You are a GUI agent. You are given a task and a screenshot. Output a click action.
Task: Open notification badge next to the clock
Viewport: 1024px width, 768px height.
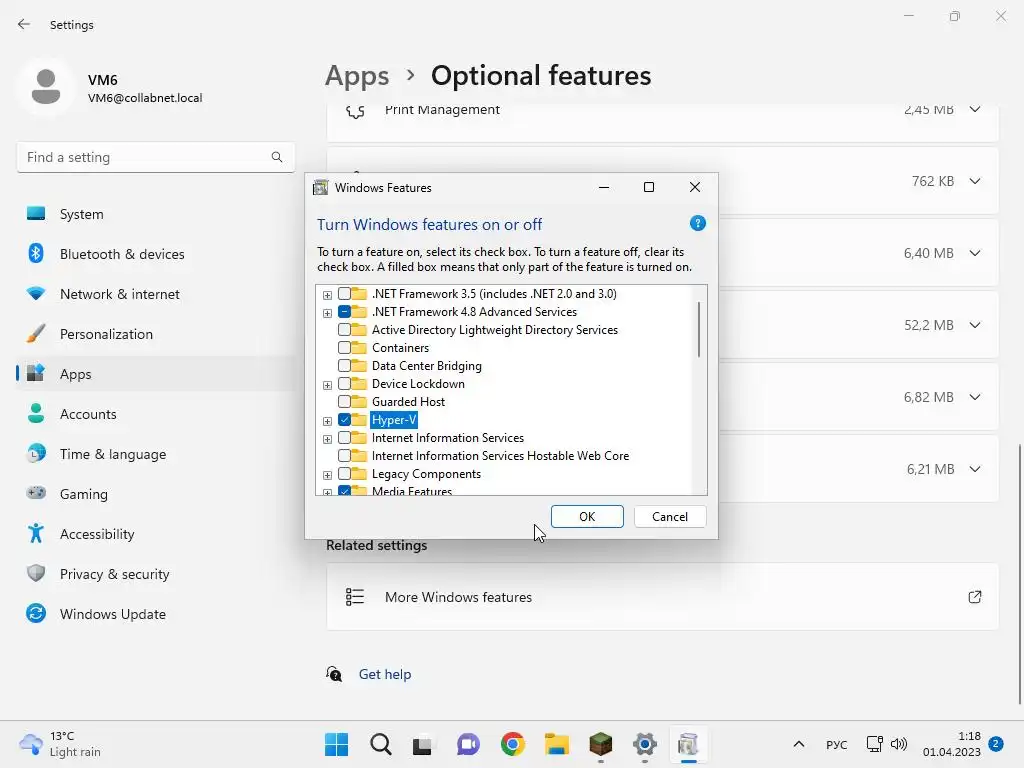[996, 744]
